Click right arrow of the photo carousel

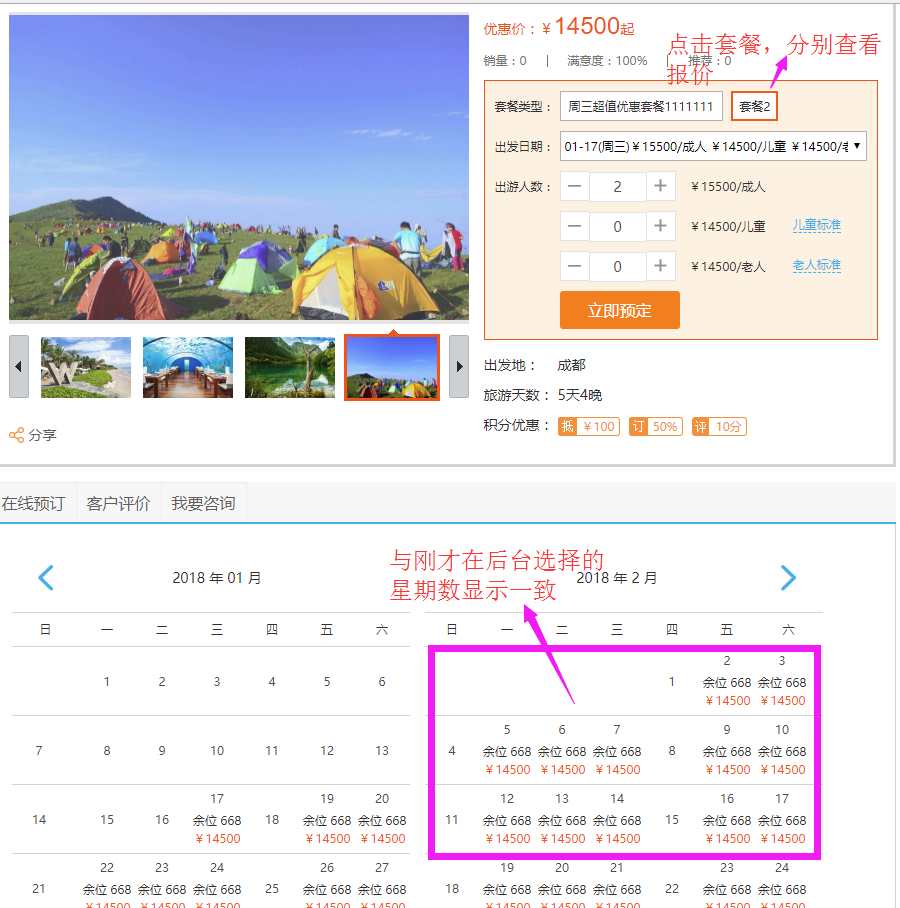coord(459,367)
